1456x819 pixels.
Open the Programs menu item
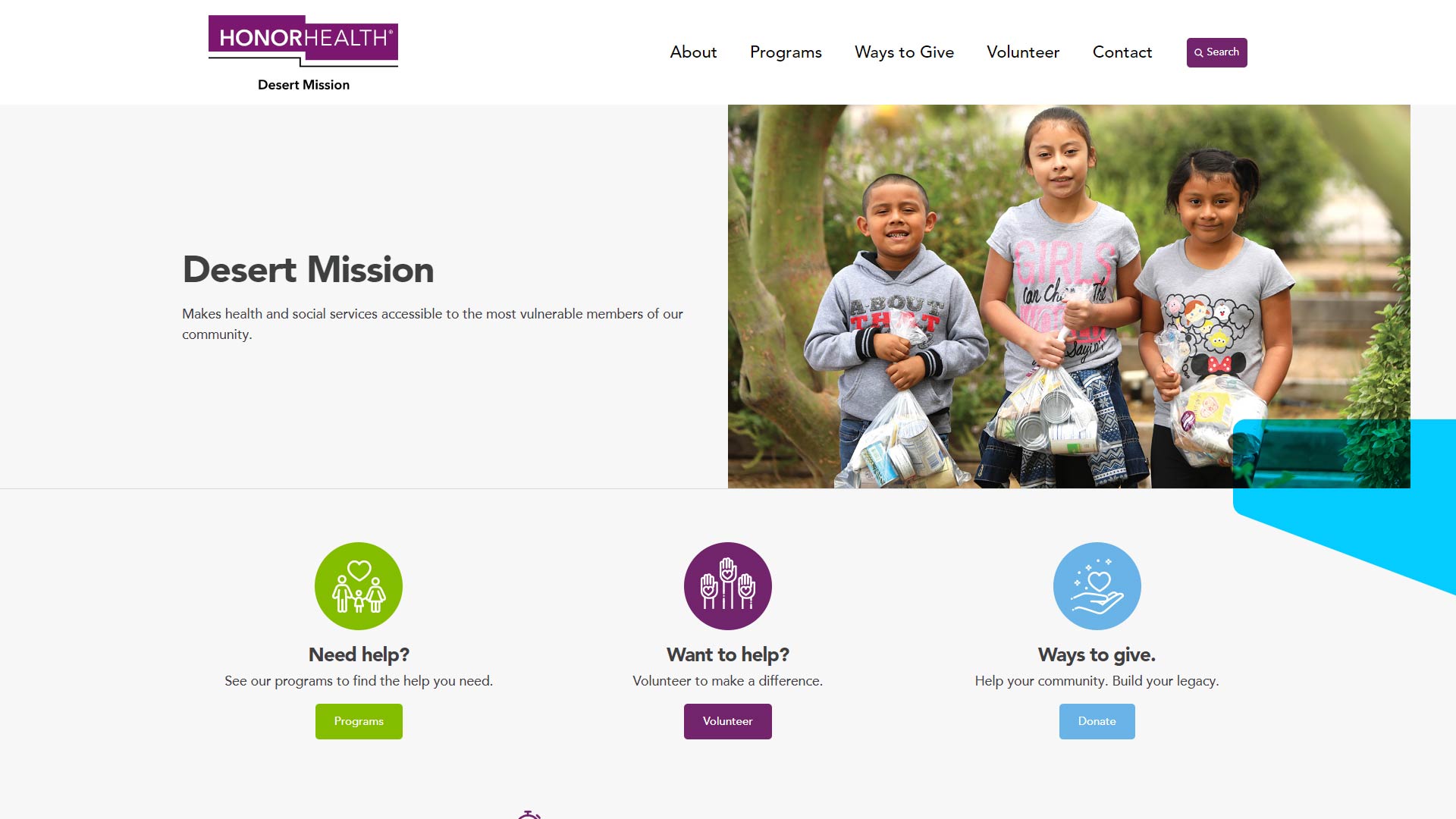pyautogui.click(x=786, y=52)
